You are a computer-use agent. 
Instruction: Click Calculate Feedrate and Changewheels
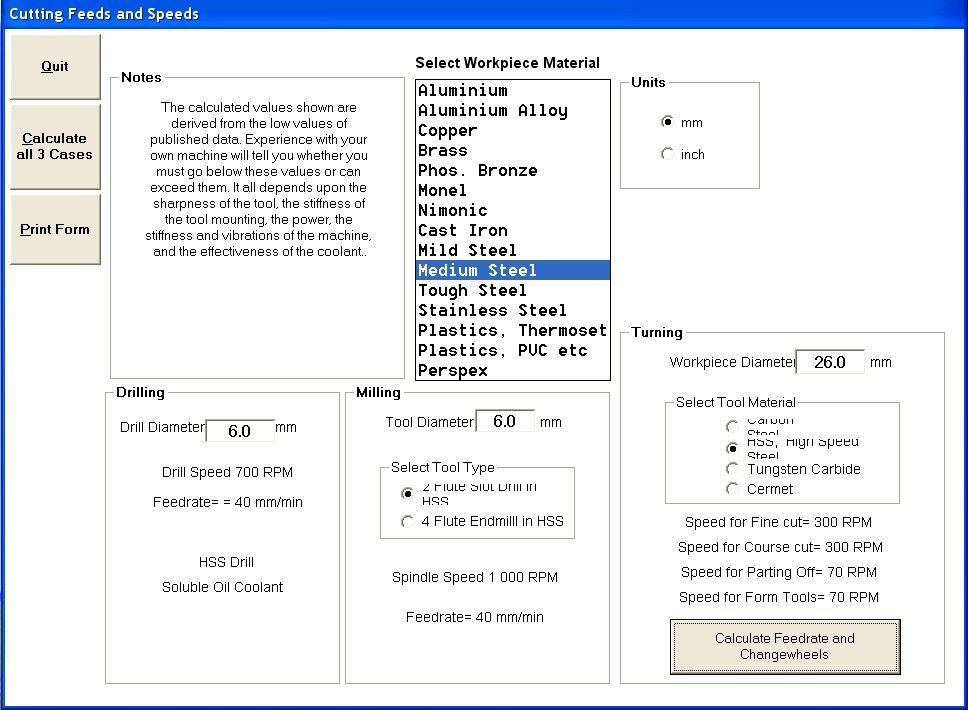coord(785,646)
